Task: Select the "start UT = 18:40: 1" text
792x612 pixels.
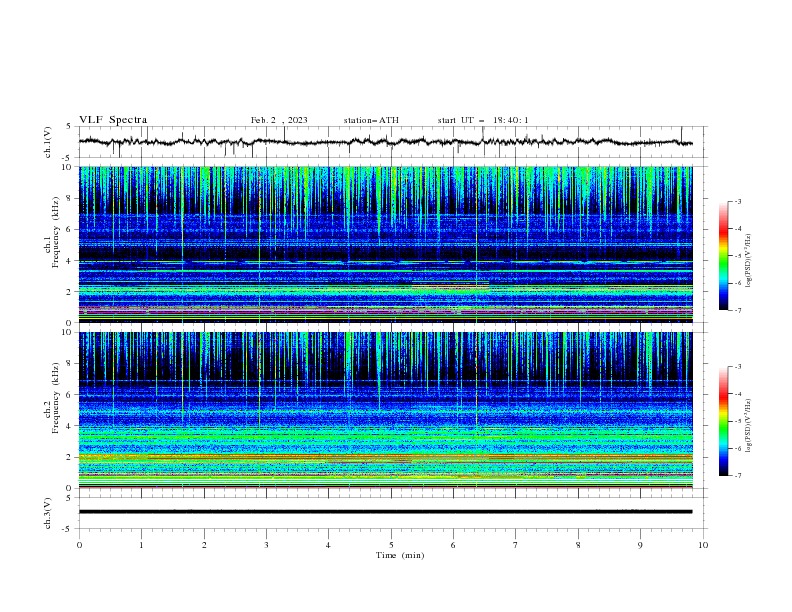Action: coord(483,120)
